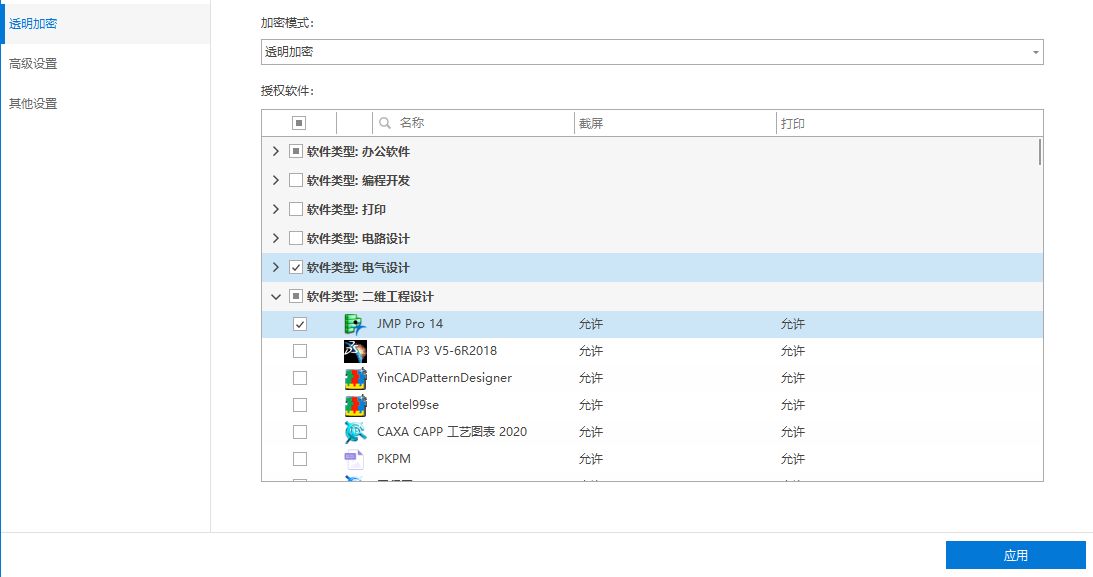Select the JMP Pro 14 name text

[410, 324]
